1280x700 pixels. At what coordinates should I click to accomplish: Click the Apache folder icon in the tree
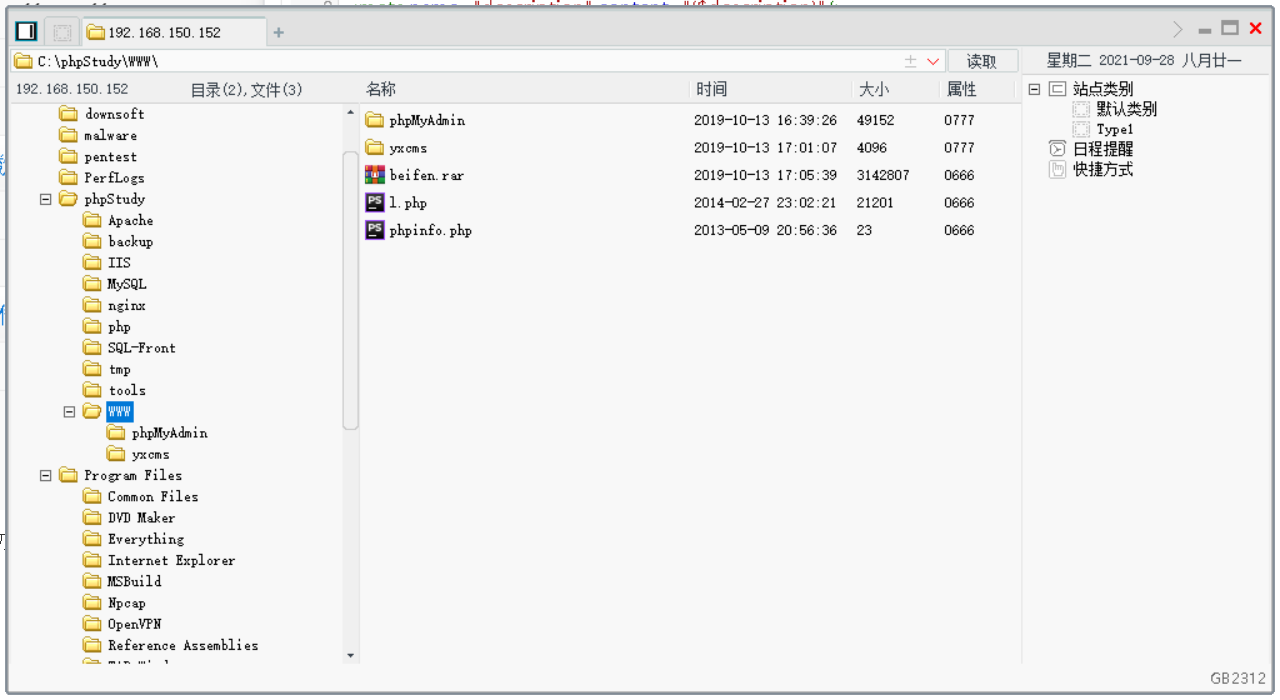(92, 220)
